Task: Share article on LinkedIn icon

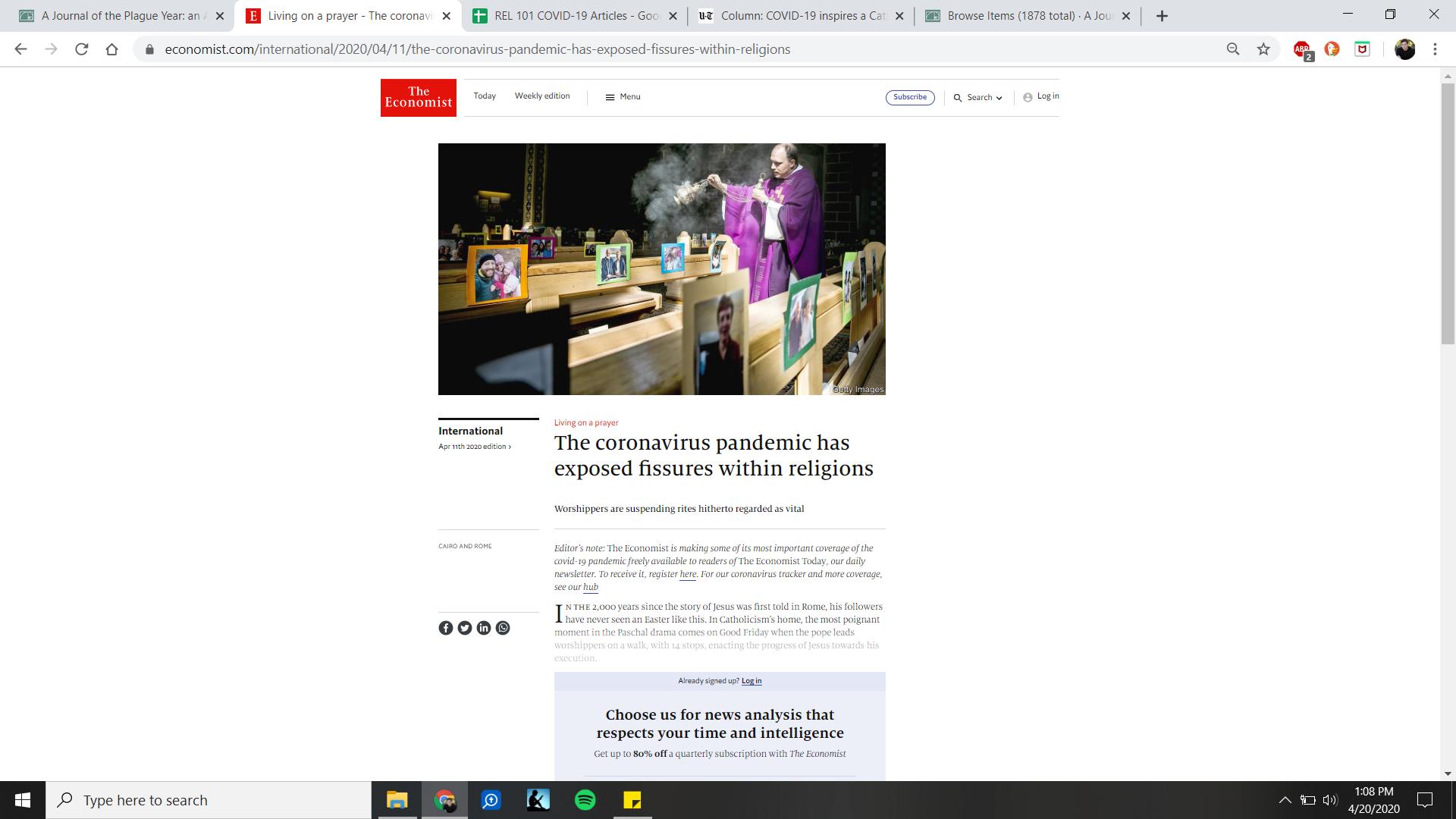Action: (x=484, y=628)
